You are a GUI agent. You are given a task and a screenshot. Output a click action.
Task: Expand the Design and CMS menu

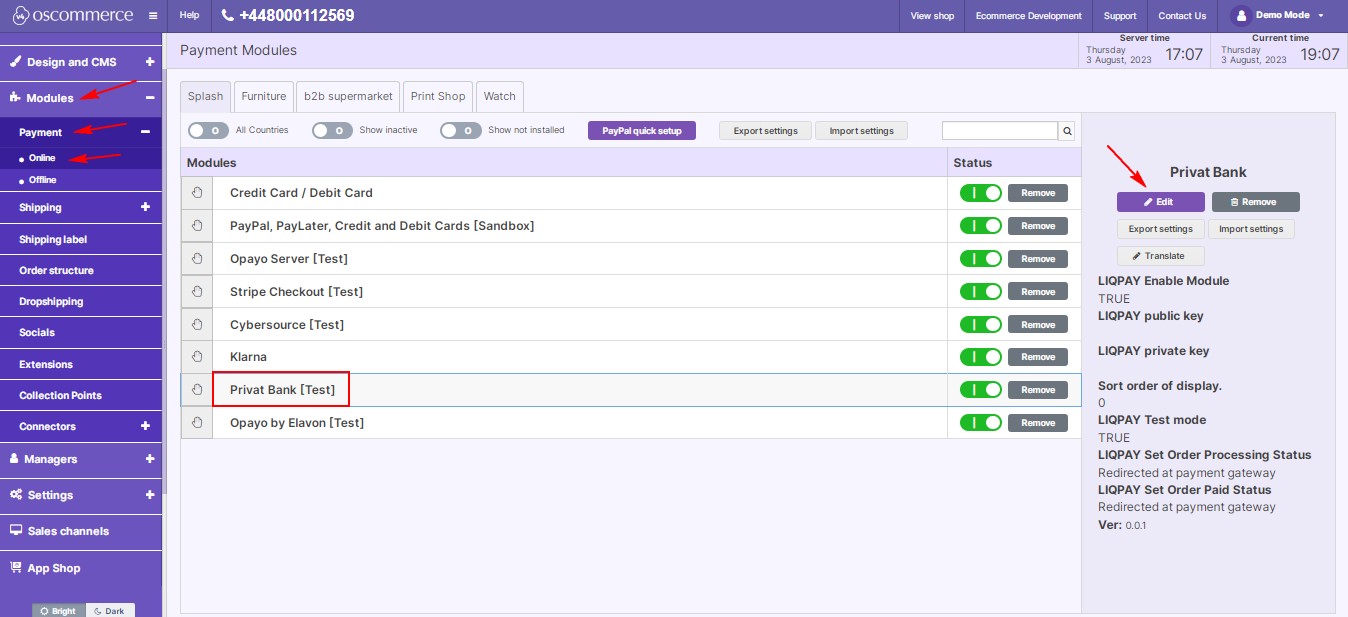click(150, 62)
